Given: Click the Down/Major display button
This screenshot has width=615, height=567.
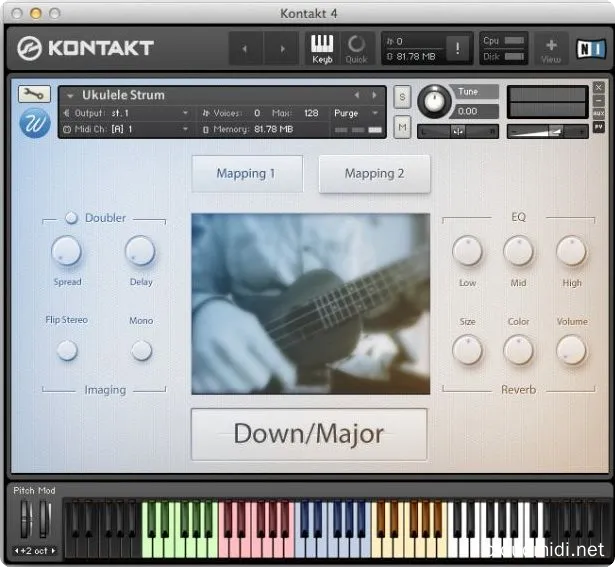Looking at the screenshot, I should tap(309, 434).
